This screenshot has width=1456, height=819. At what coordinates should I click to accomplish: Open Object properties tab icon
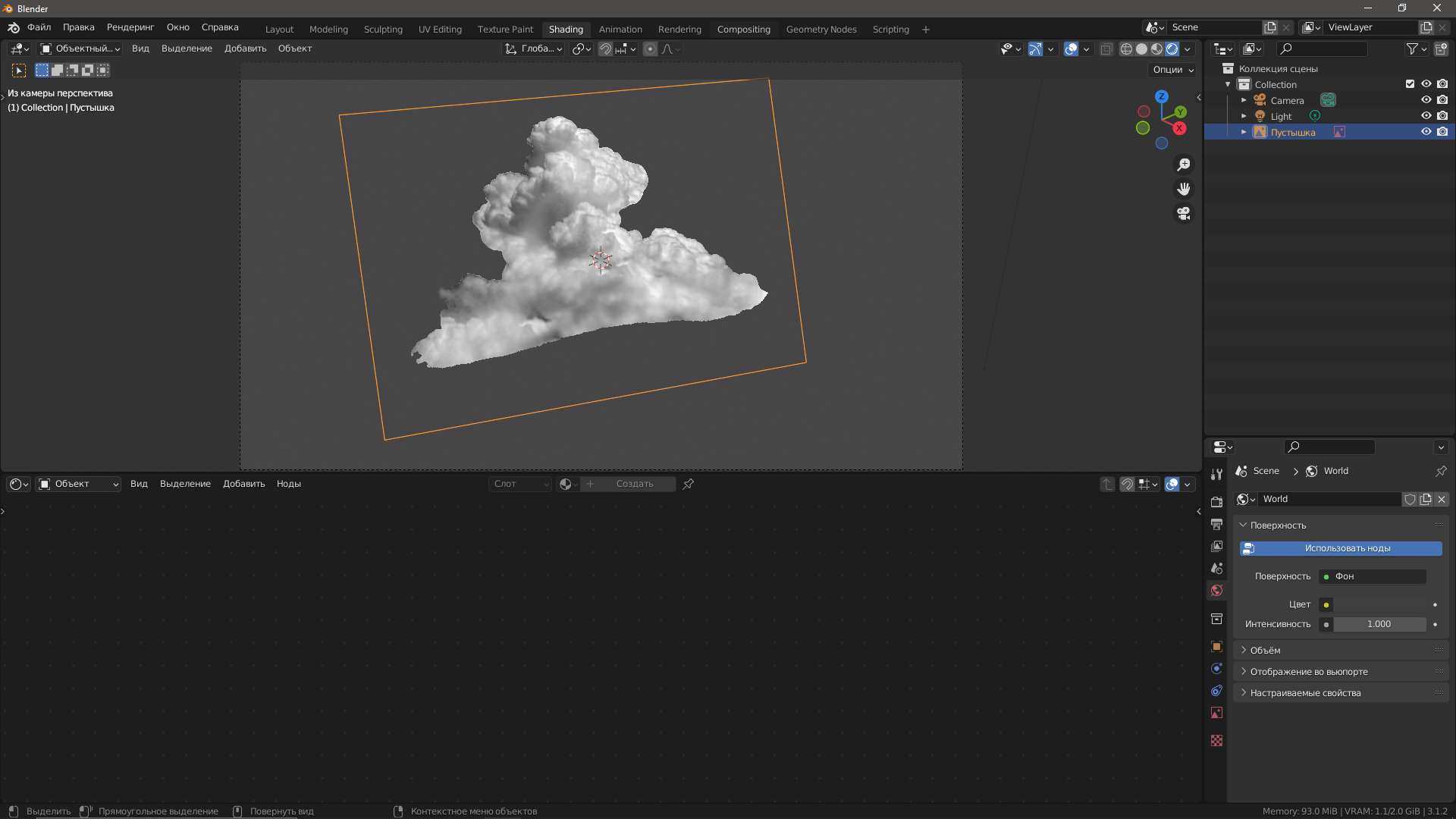click(1216, 647)
